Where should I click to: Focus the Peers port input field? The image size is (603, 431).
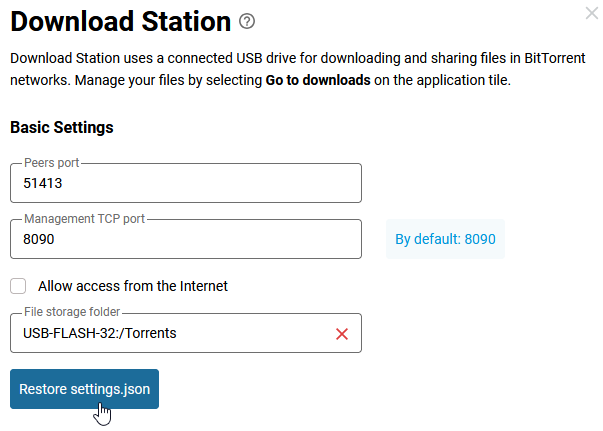pyautogui.click(x=185, y=184)
